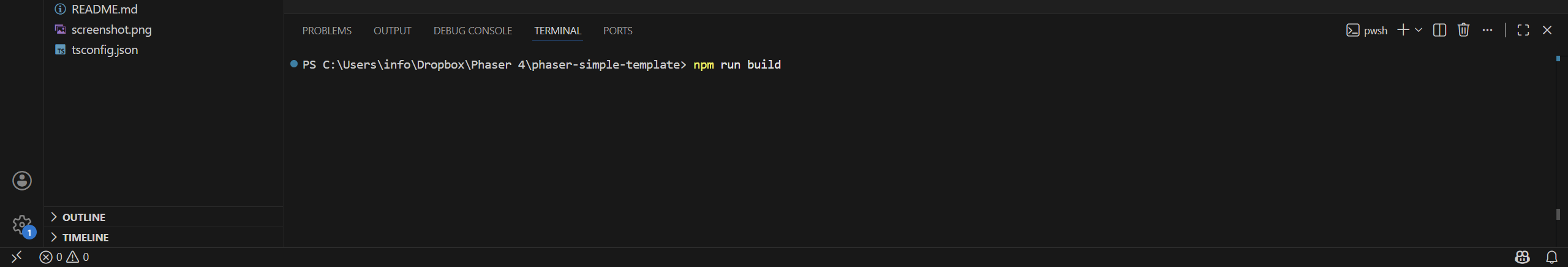The image size is (1568, 267).
Task: Switch to the DEBUG CONSOLE tab
Action: (472, 31)
